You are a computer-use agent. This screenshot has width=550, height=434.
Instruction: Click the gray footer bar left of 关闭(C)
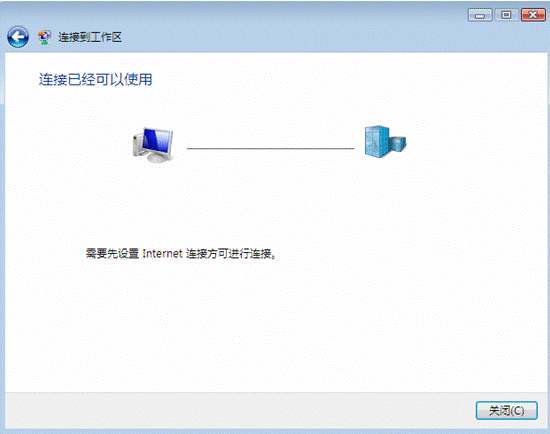click(239, 410)
